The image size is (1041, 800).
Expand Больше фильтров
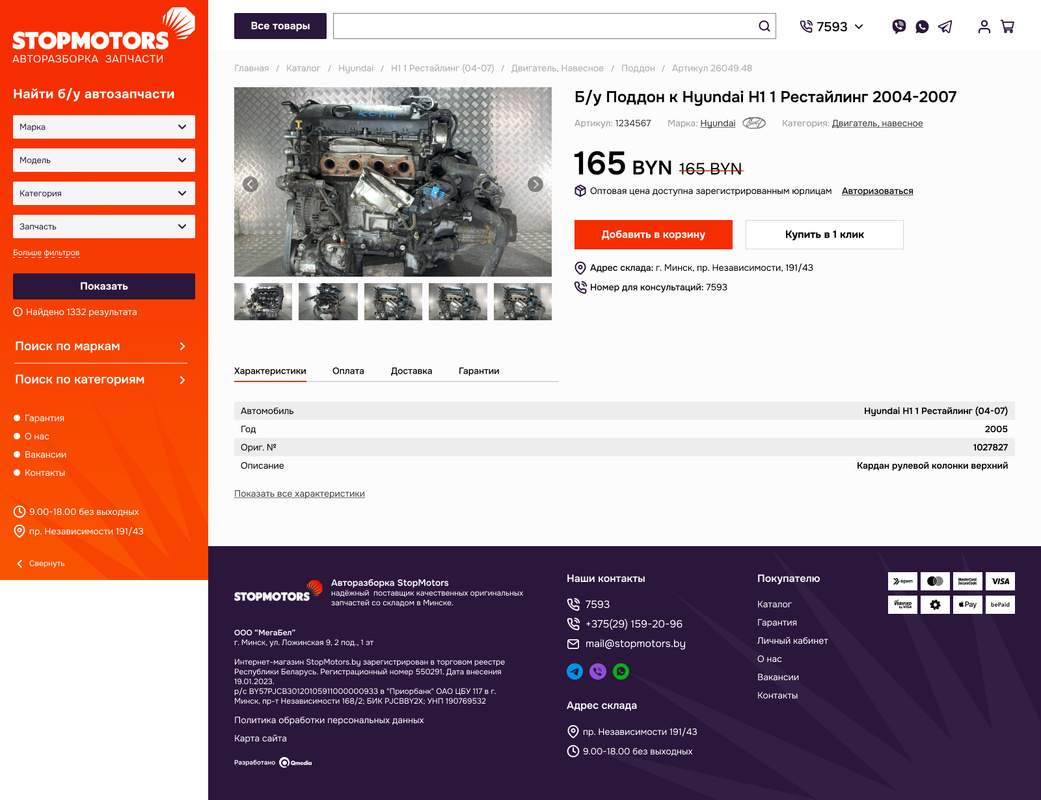tap(46, 252)
